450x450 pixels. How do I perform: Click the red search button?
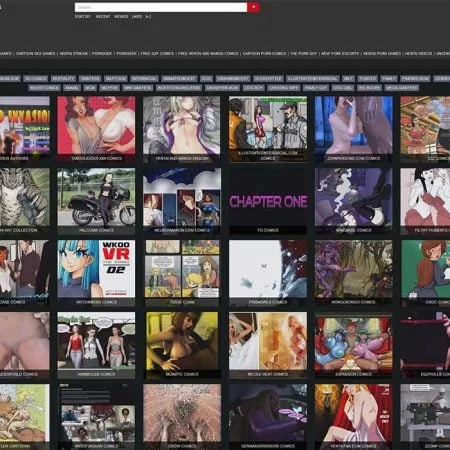(253, 7)
